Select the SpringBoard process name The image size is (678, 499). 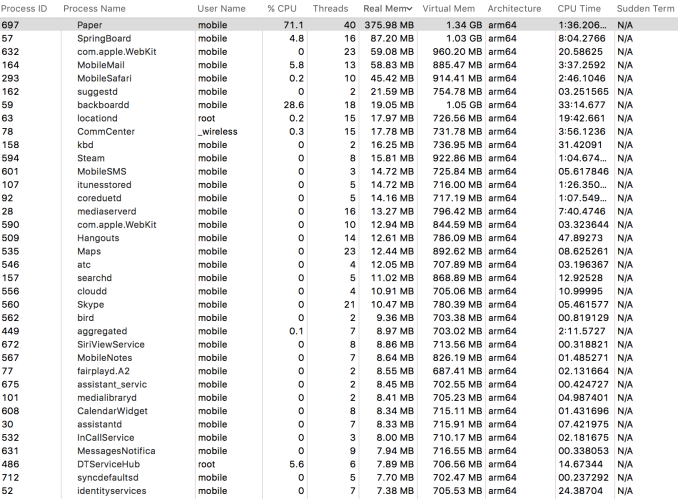(104, 38)
